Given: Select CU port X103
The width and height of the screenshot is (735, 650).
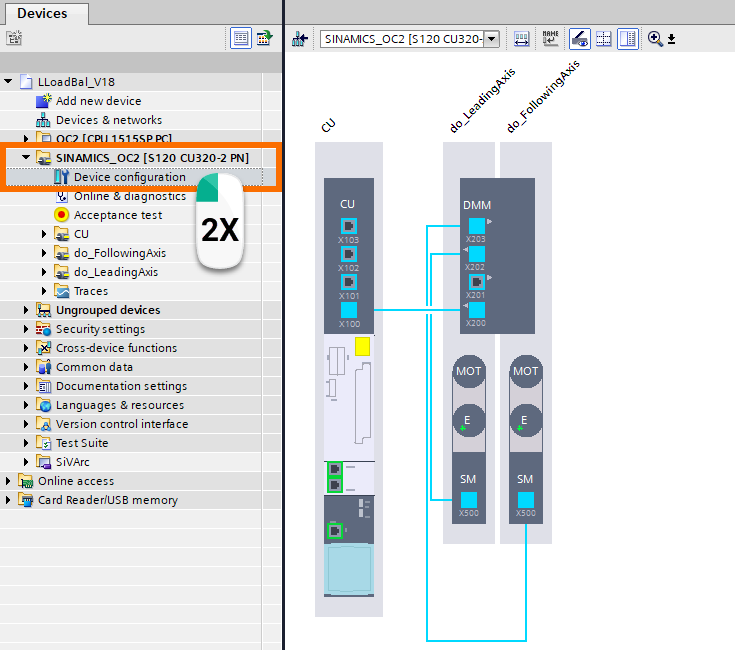Looking at the screenshot, I should click(x=348, y=226).
